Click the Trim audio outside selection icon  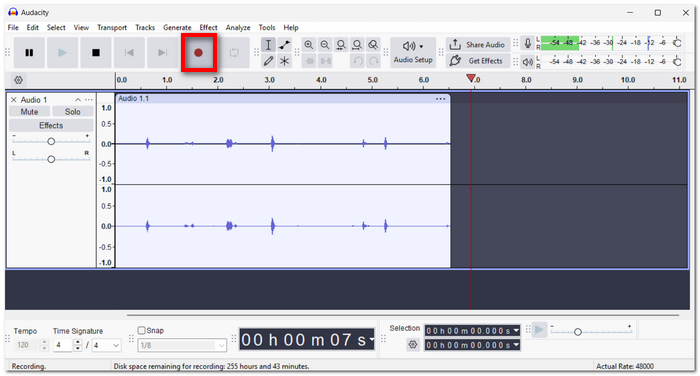pyautogui.click(x=309, y=61)
